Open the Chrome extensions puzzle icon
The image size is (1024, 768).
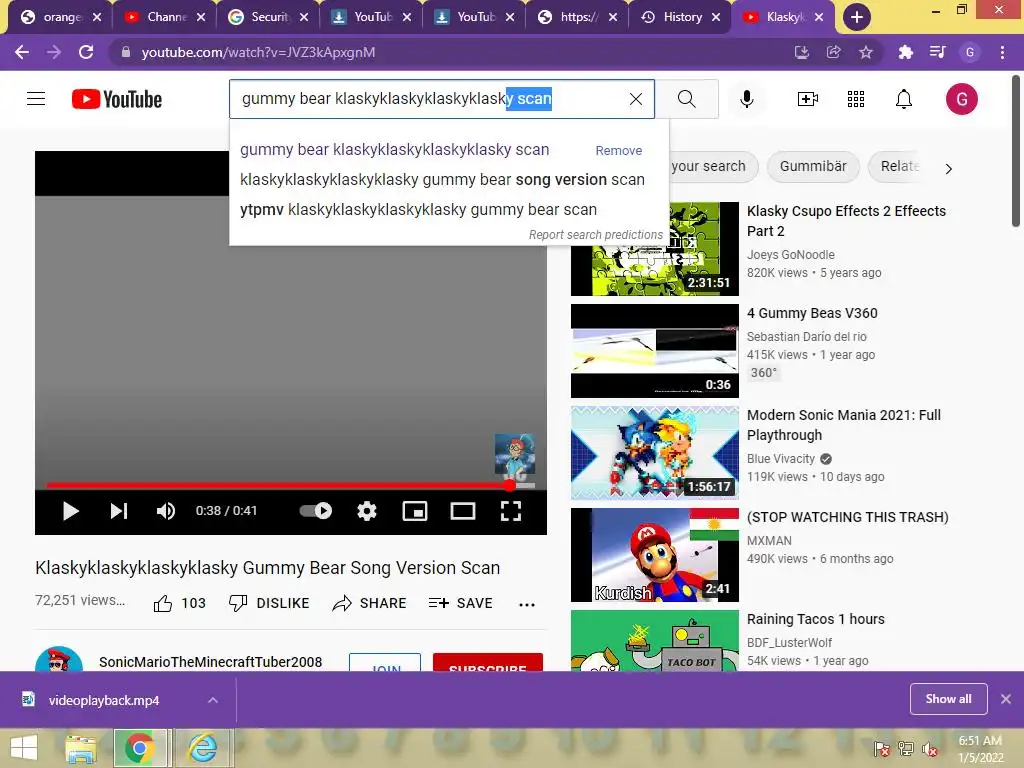tap(905, 52)
